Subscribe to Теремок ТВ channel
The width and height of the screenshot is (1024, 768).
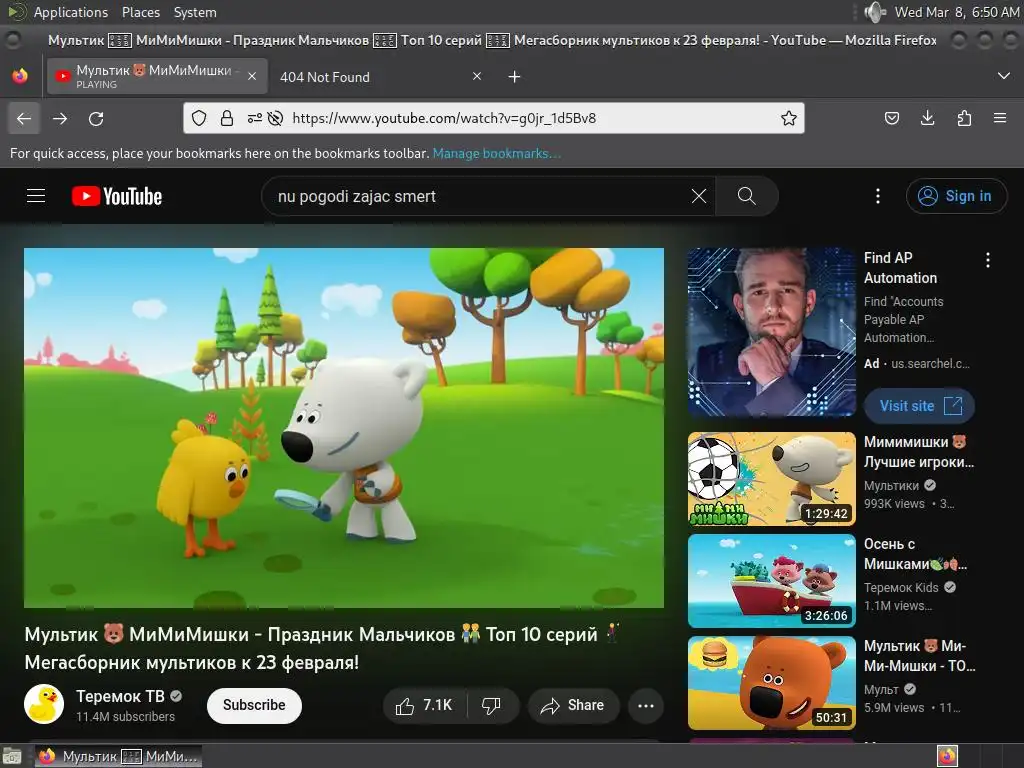pyautogui.click(x=254, y=705)
